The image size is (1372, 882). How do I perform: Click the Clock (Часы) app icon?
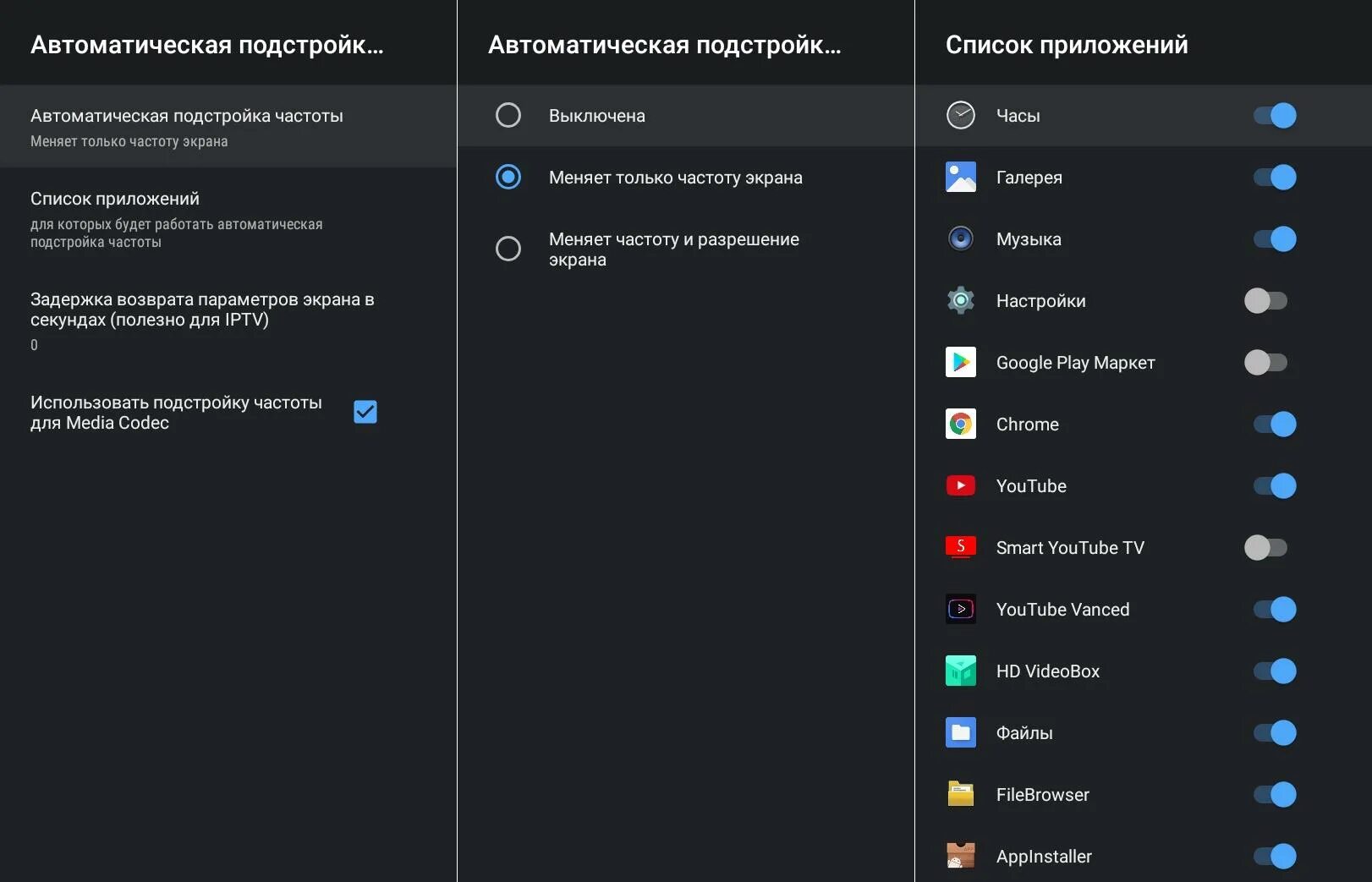tap(960, 115)
